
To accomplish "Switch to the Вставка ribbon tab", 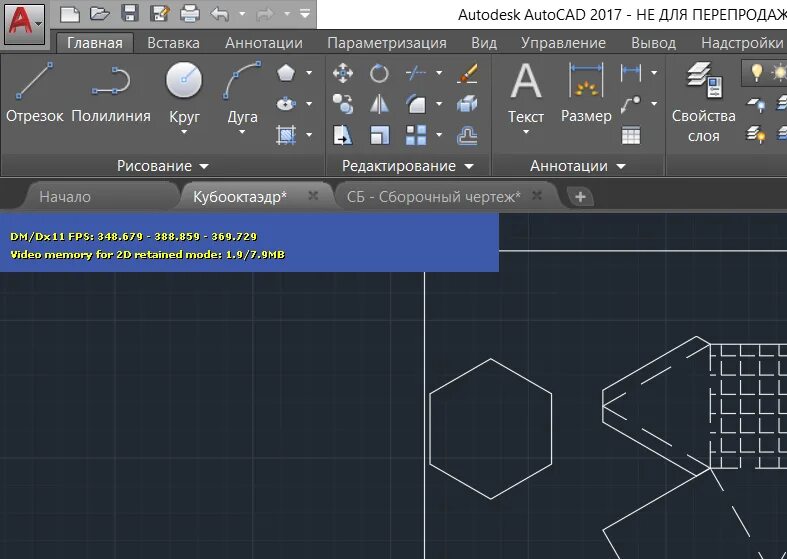I will 173,43.
